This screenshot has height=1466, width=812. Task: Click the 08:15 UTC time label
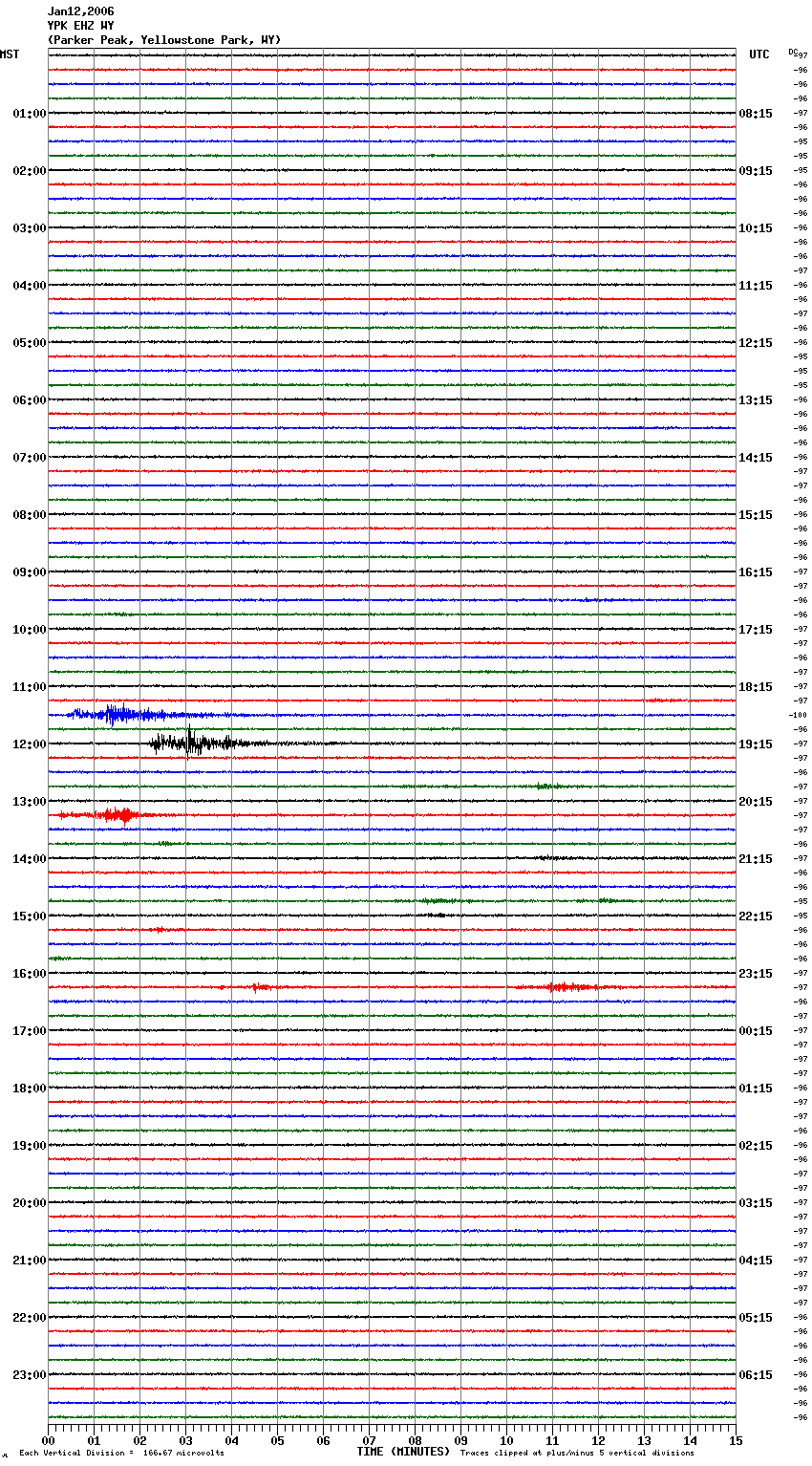tap(756, 114)
